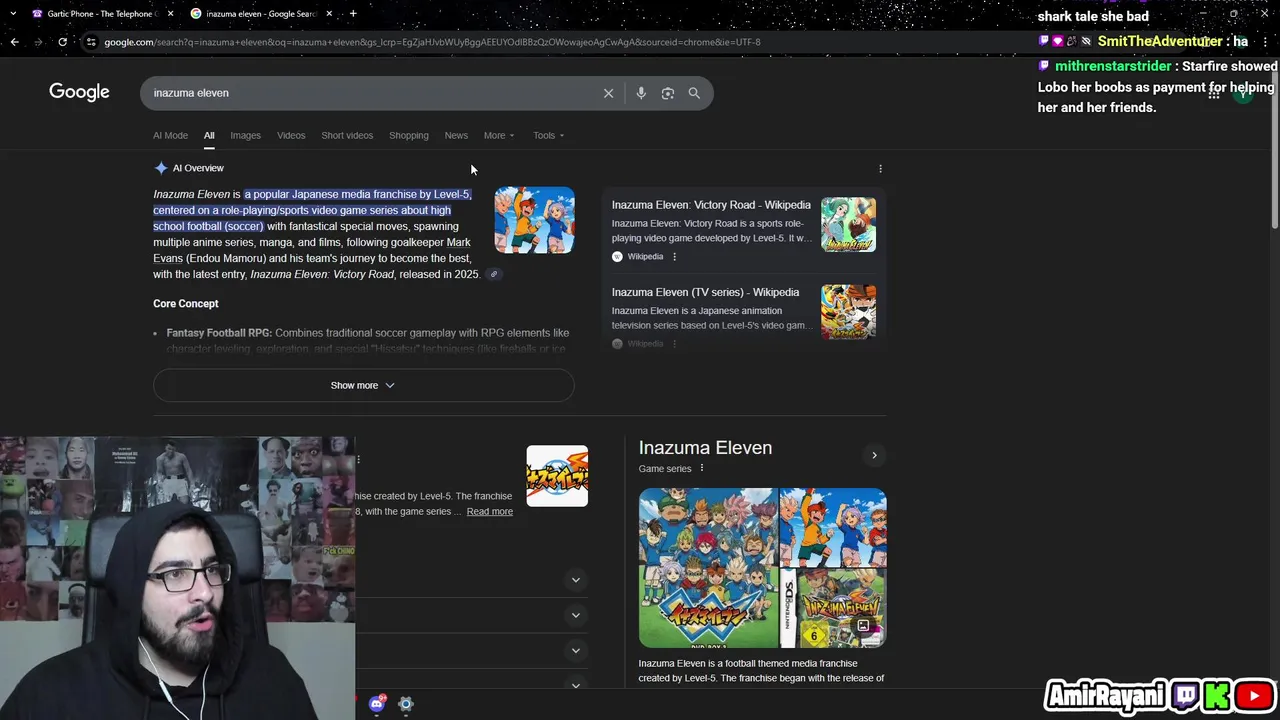Switch to Images results
Viewport: 1280px width, 720px height.
pos(245,135)
